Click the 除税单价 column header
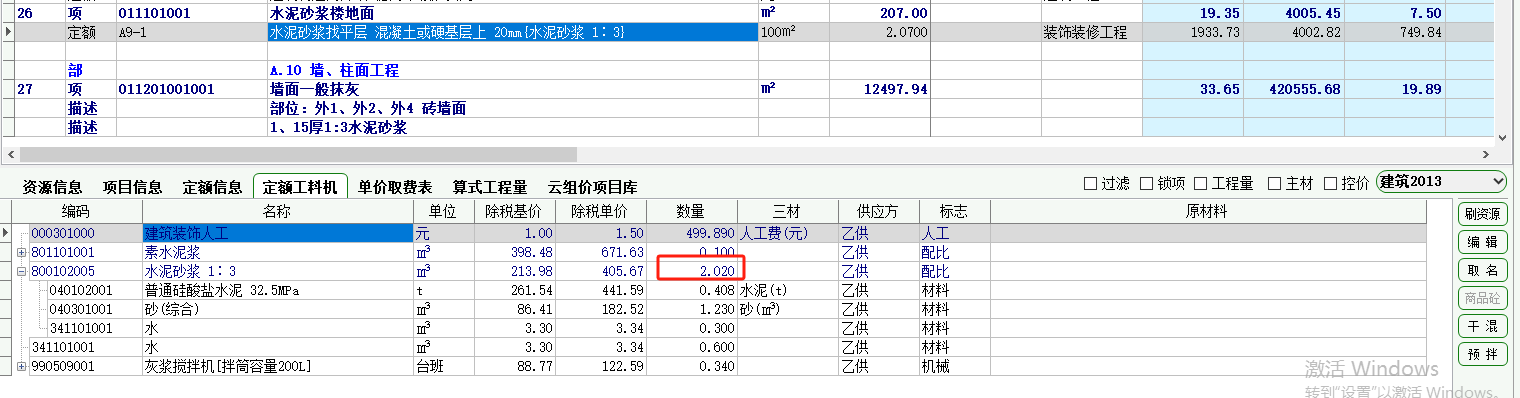 (x=604, y=212)
